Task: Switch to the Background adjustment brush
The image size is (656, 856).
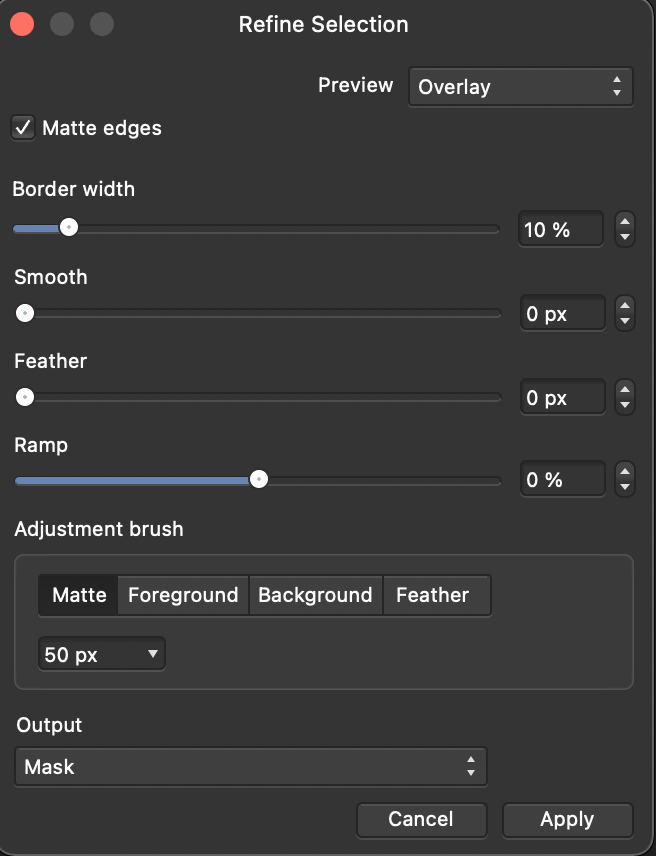Action: (x=315, y=595)
